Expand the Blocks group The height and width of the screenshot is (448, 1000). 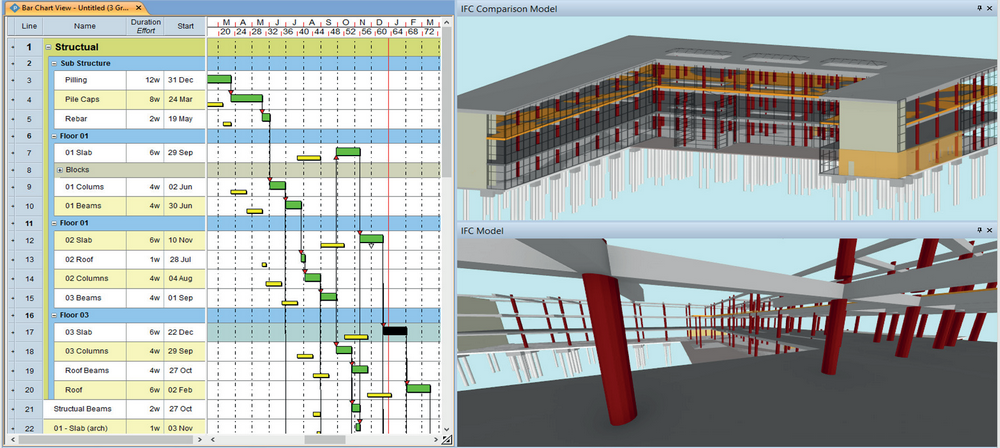click(x=59, y=170)
